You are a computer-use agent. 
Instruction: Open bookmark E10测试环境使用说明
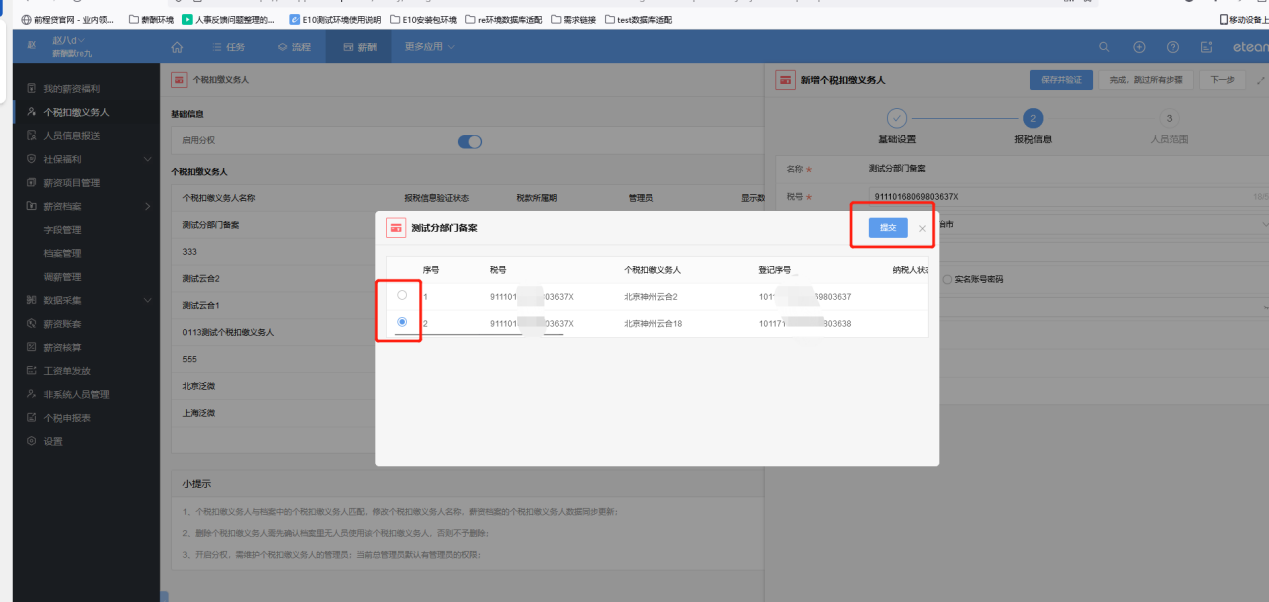pyautogui.click(x=335, y=19)
